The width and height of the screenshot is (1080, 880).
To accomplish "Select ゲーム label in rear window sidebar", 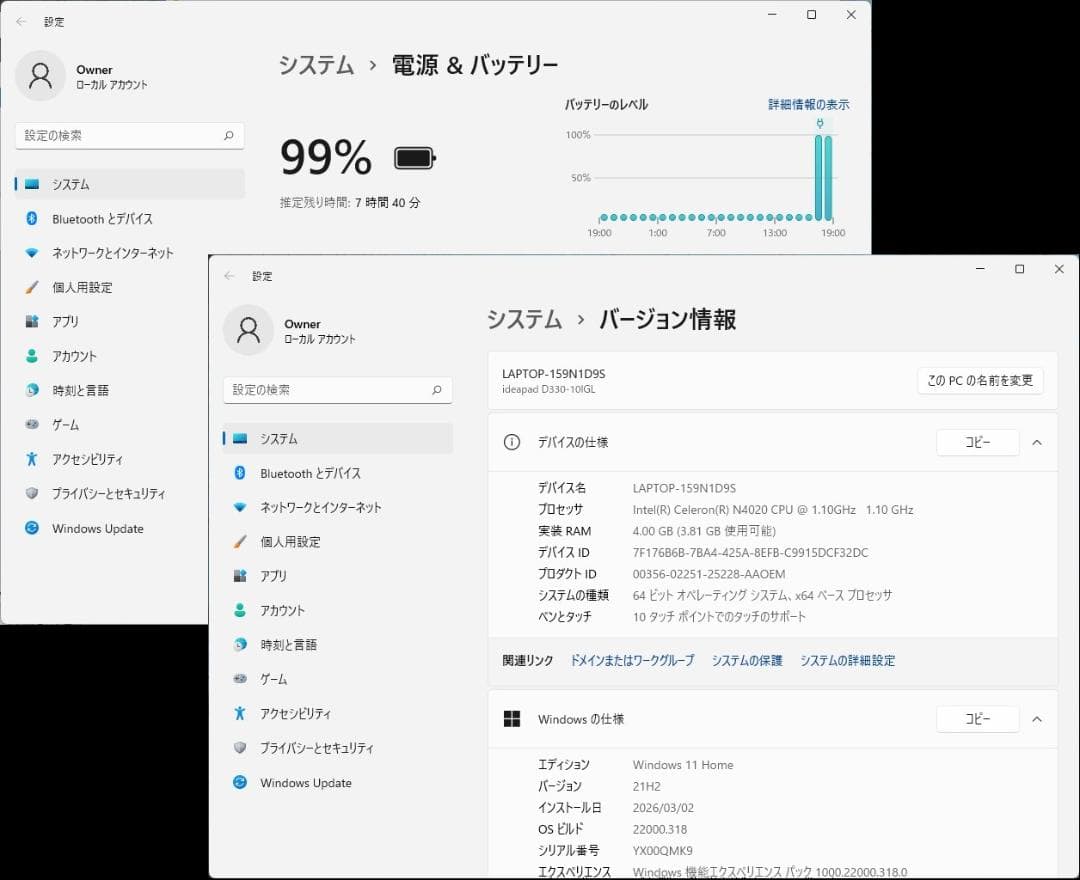I will (65, 425).
